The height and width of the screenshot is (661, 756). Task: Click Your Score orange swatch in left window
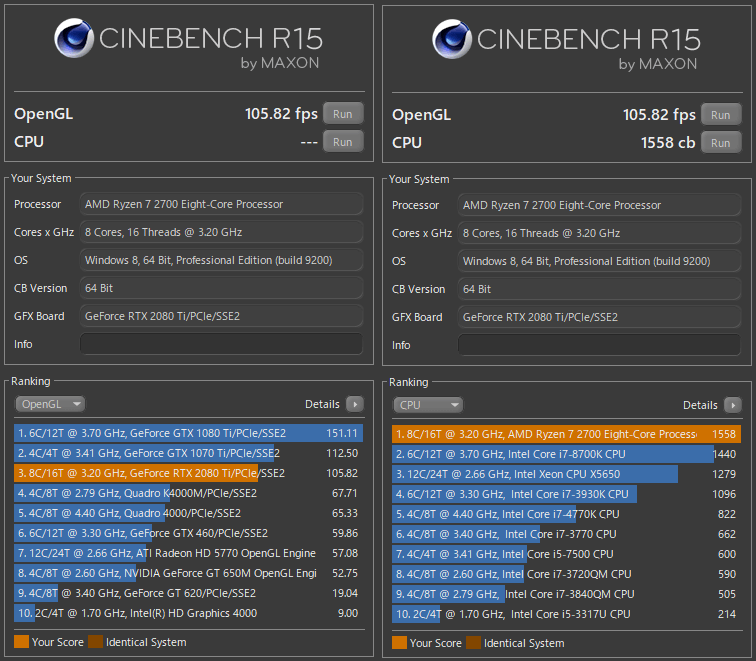(x=21, y=642)
